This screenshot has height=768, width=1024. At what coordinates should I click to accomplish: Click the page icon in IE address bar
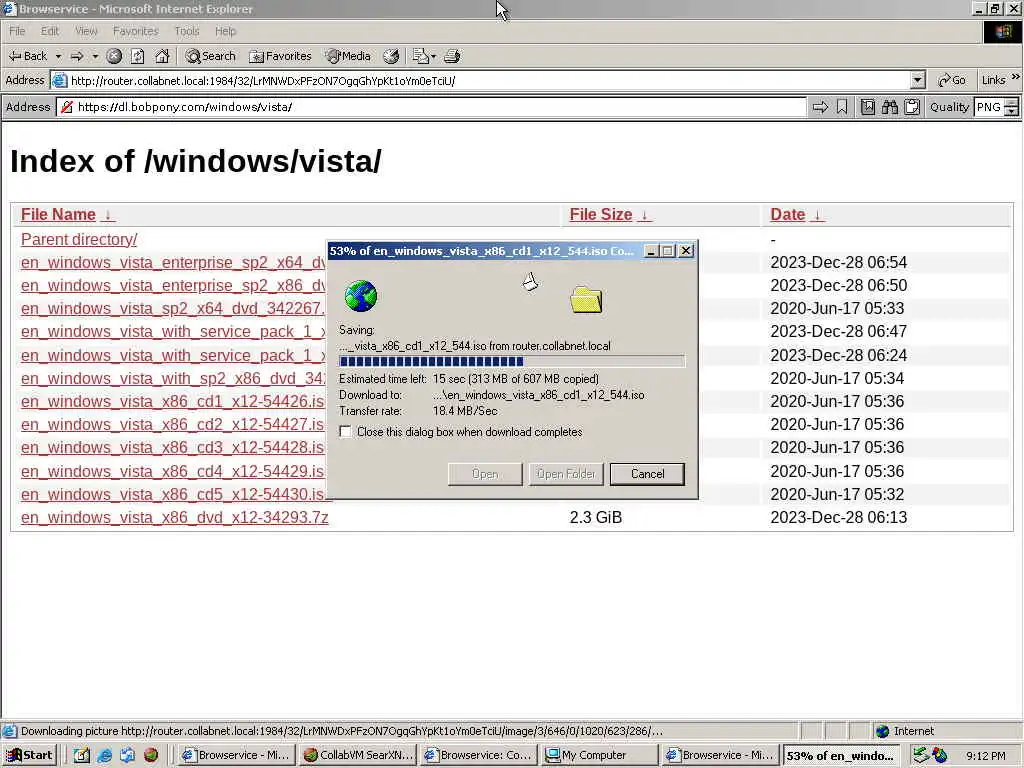coord(59,80)
